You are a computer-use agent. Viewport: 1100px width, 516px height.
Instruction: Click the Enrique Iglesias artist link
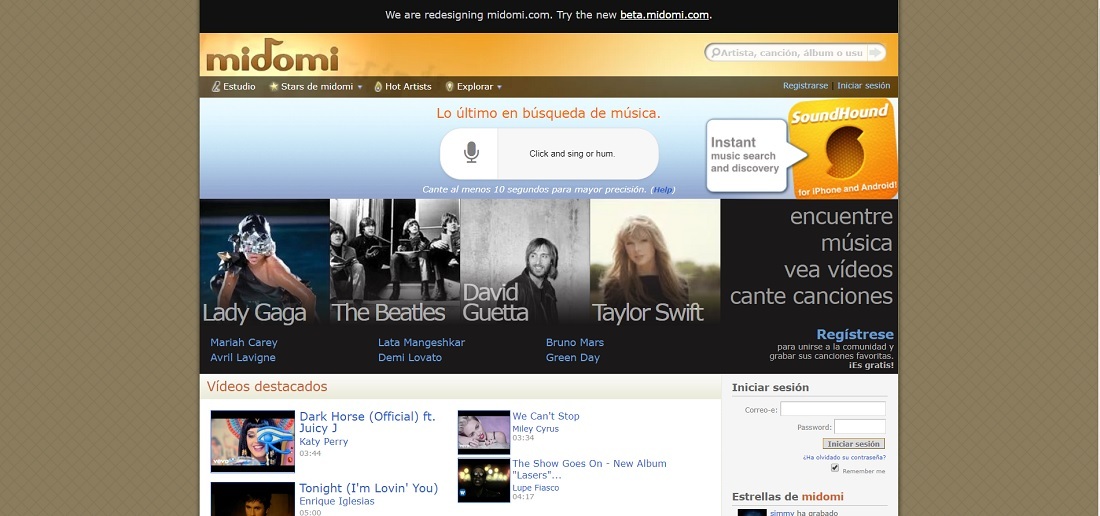coord(337,501)
